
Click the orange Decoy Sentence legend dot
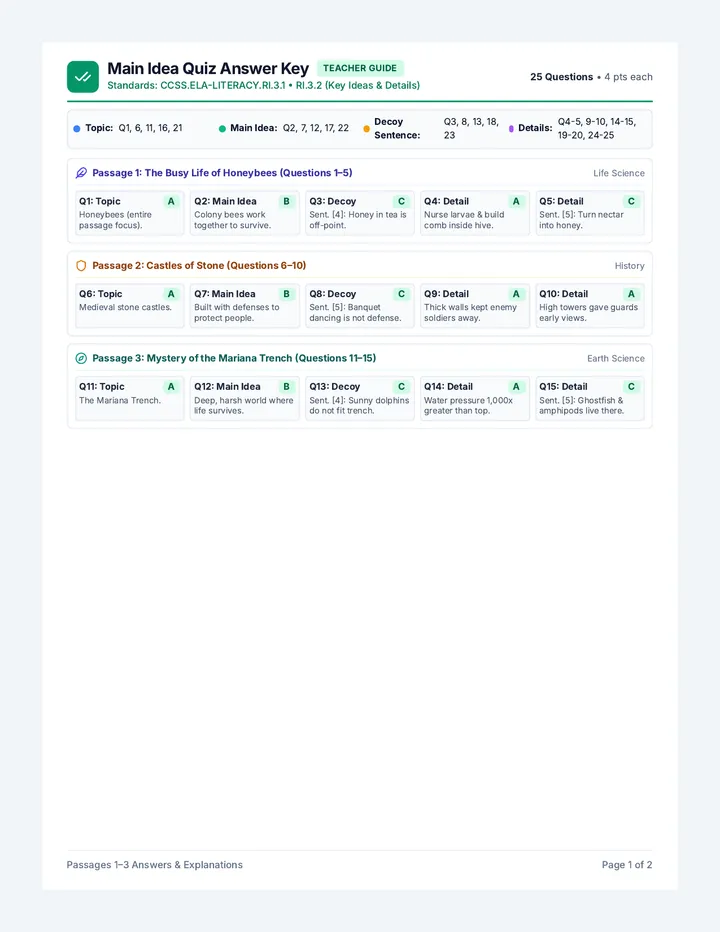tap(366, 128)
